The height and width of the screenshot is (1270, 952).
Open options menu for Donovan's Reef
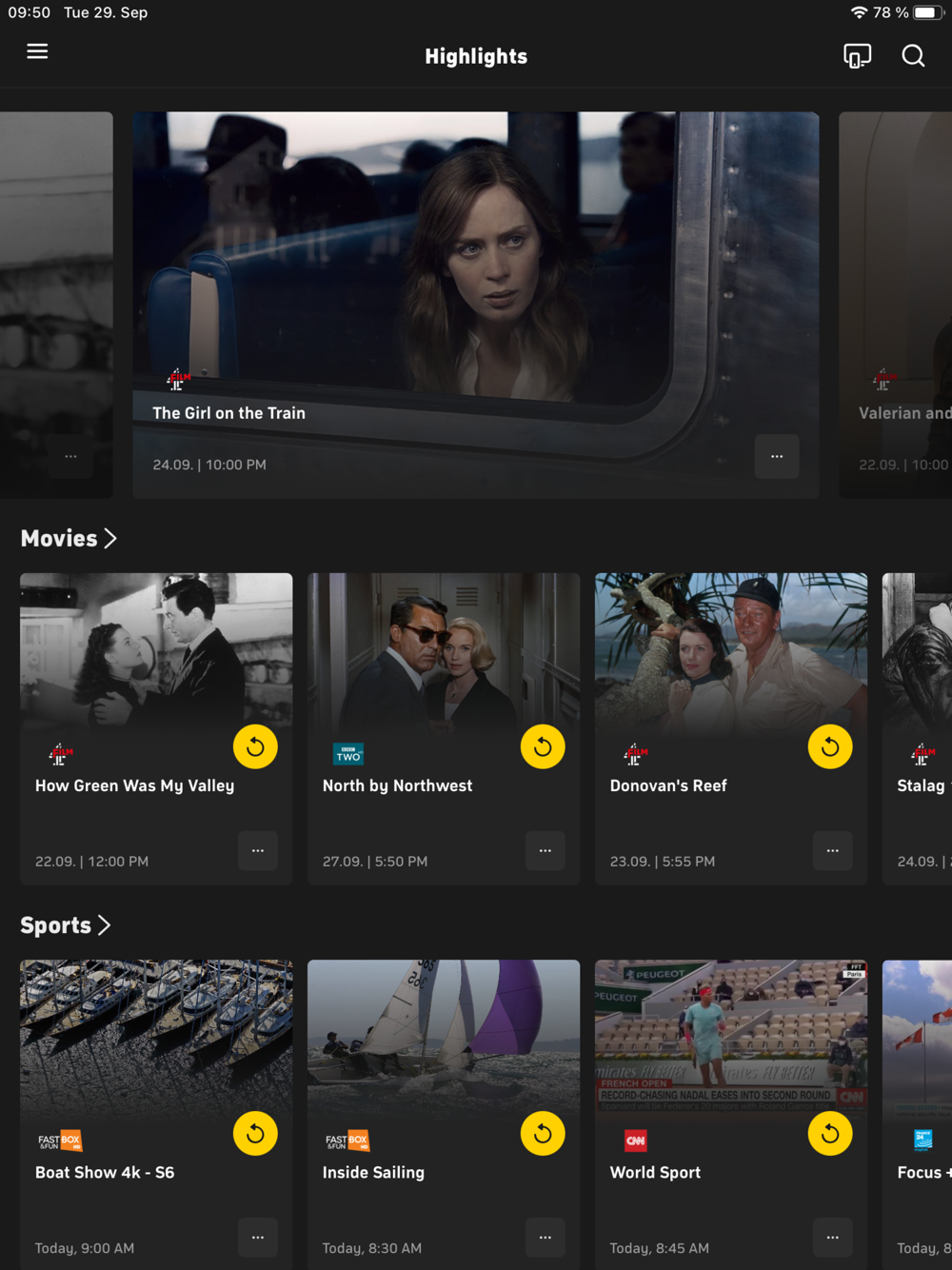click(x=832, y=850)
